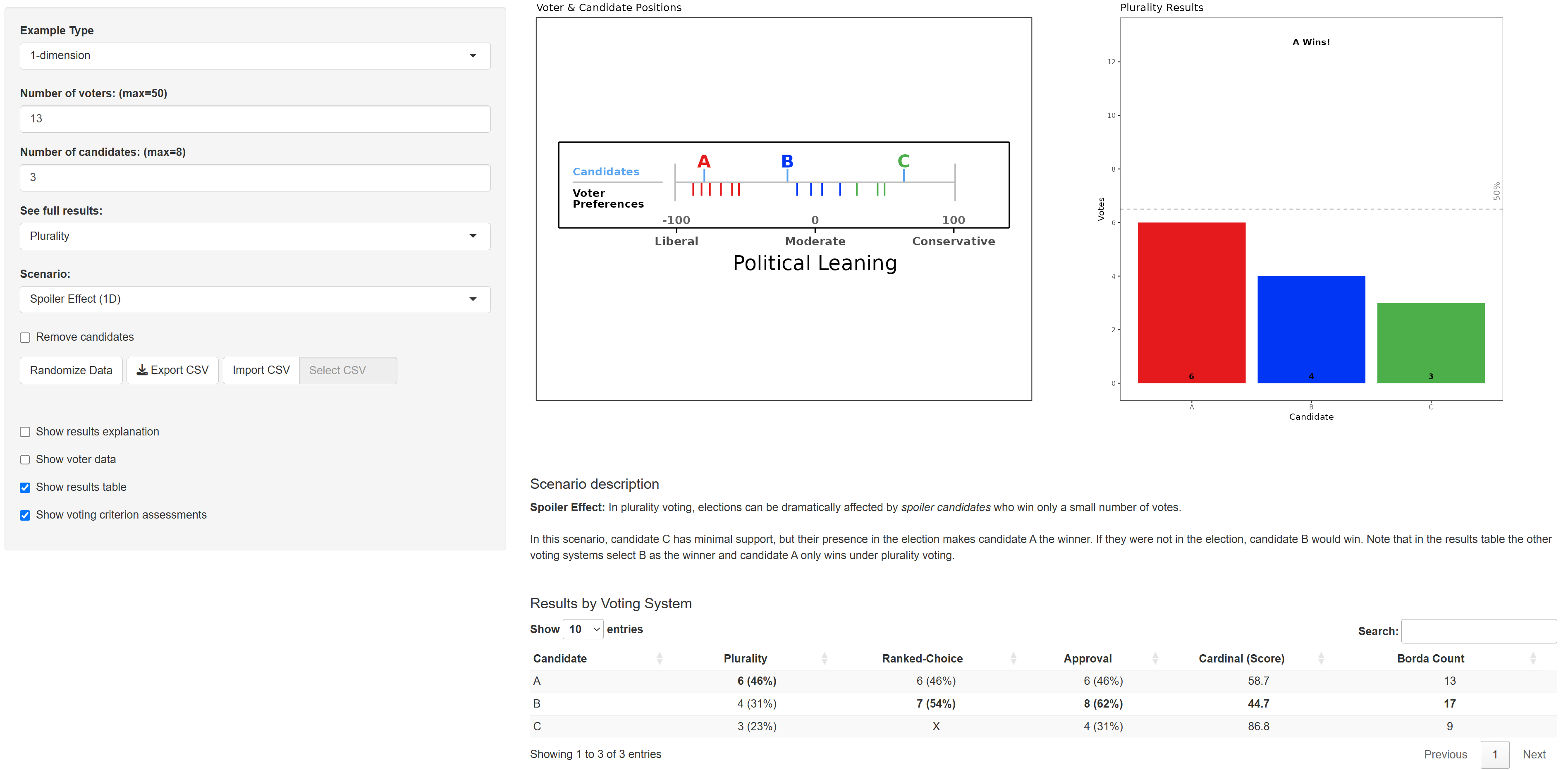Select page 1 in table pagination
The image size is (1568, 770).
point(1494,754)
